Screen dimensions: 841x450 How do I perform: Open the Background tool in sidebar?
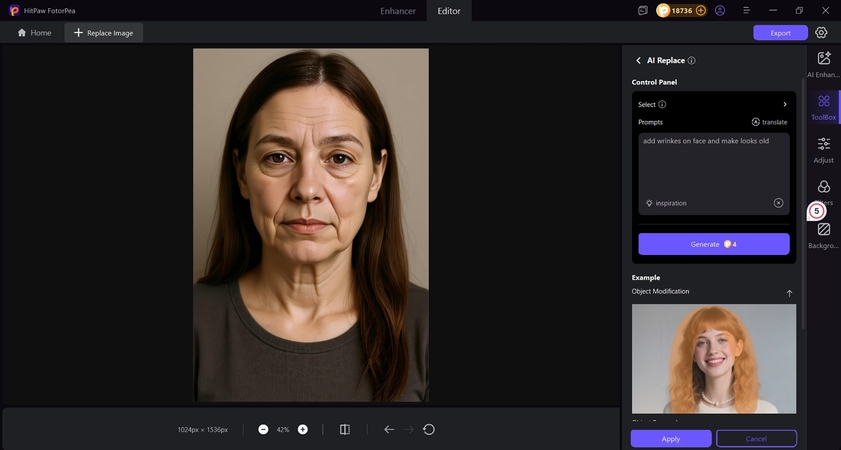(823, 231)
